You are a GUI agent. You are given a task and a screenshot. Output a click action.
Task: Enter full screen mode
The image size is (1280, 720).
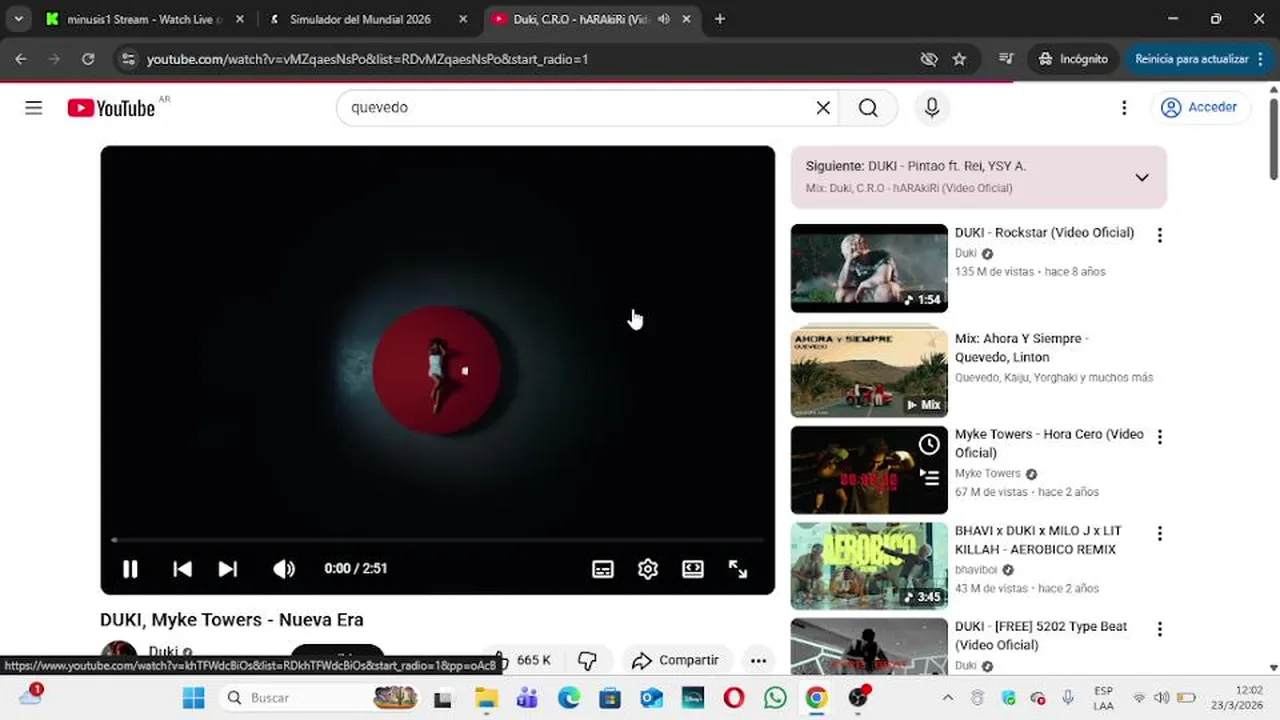(x=738, y=569)
